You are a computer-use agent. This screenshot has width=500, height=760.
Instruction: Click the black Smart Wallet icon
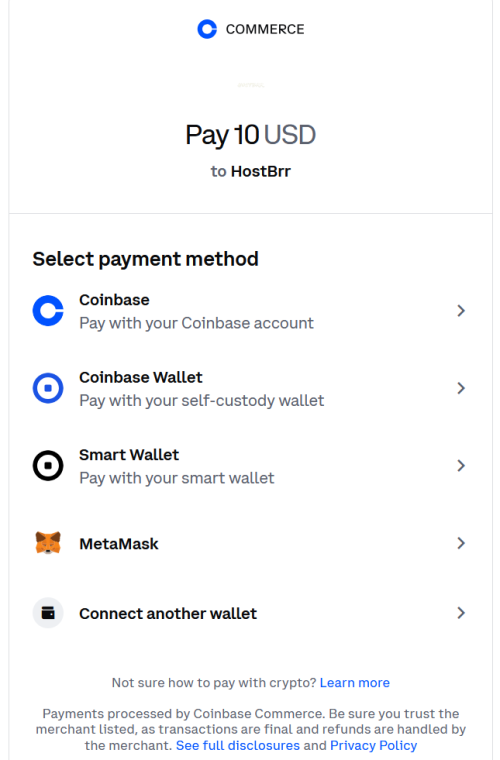[48, 466]
